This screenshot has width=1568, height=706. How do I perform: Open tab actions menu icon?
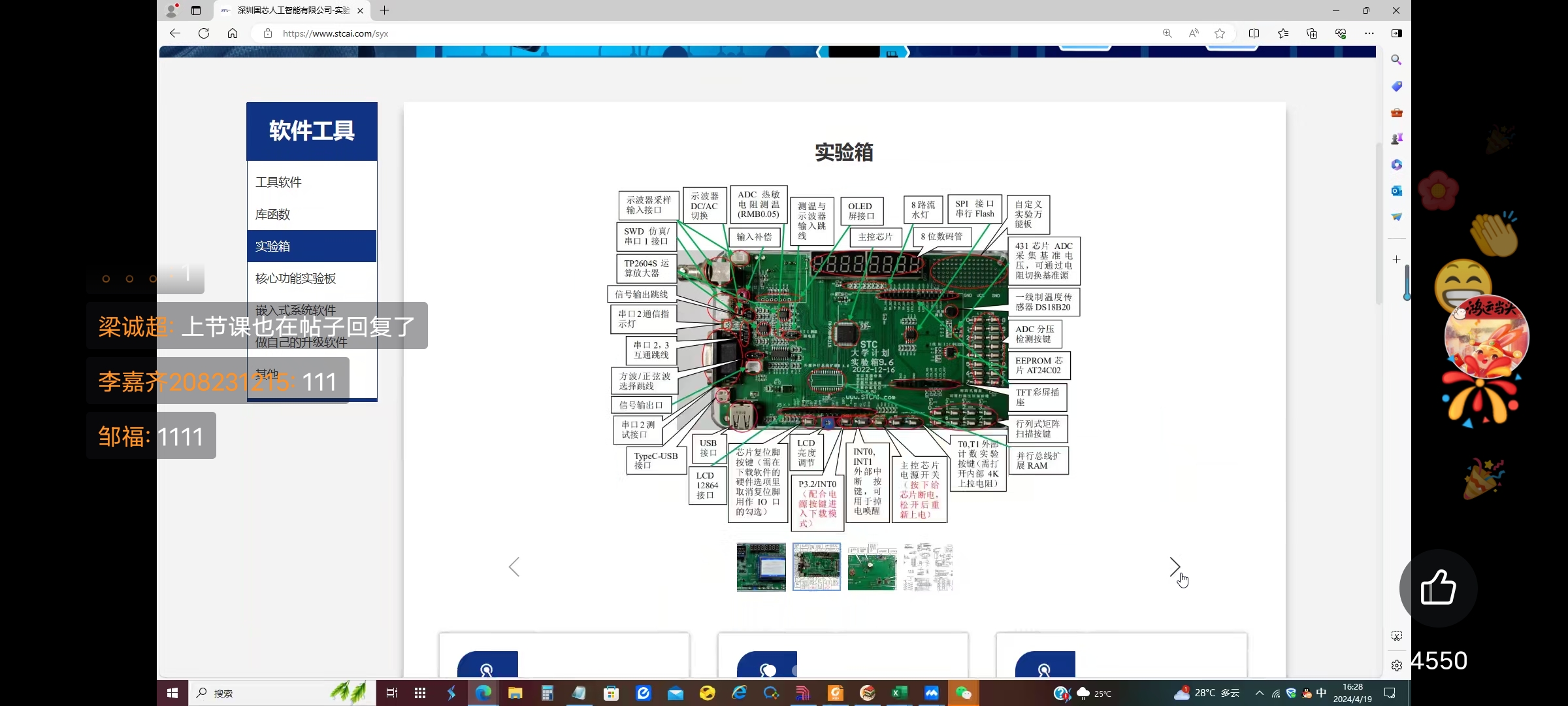196,10
